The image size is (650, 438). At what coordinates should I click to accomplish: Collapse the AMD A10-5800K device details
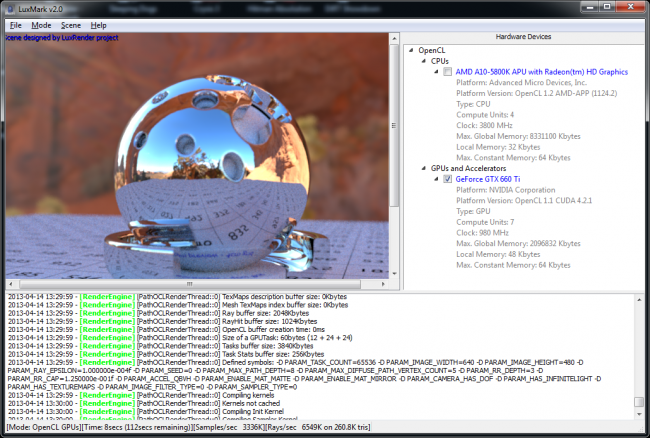pos(436,72)
